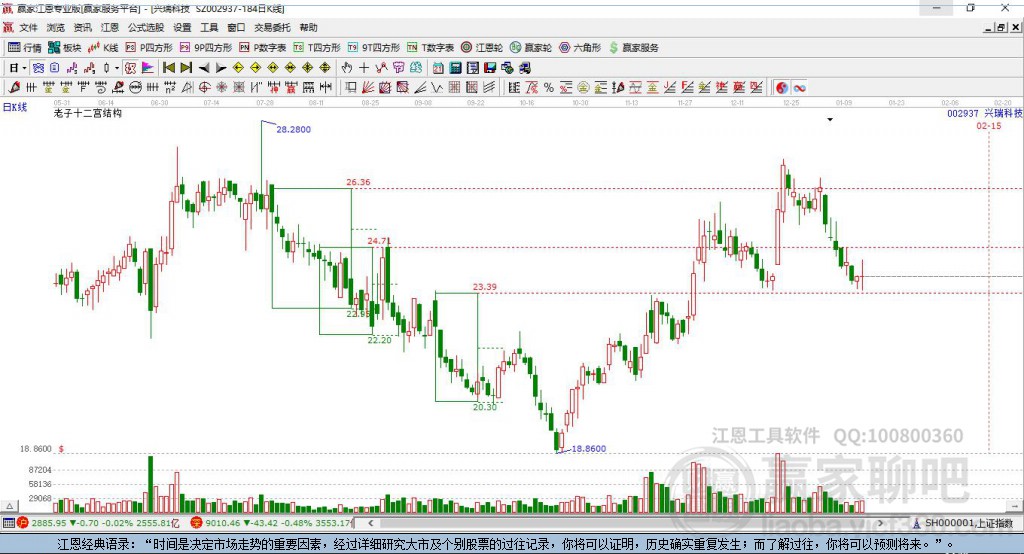1024x554 pixels.
Task: Click the 002937 兴瑞科技 stock name
Action: 984,113
